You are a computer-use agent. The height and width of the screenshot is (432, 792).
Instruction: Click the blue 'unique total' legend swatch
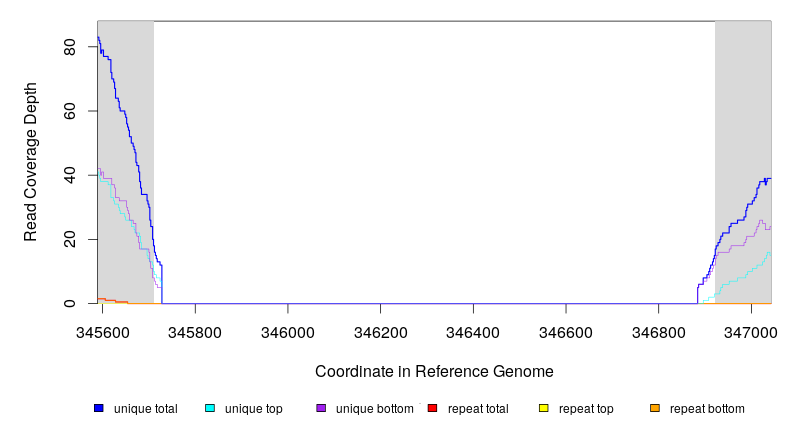(99, 409)
